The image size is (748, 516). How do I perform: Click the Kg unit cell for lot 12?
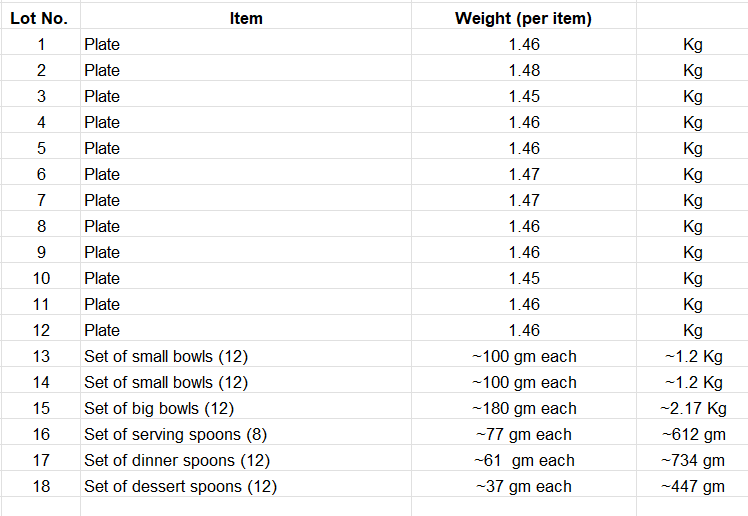tap(692, 330)
